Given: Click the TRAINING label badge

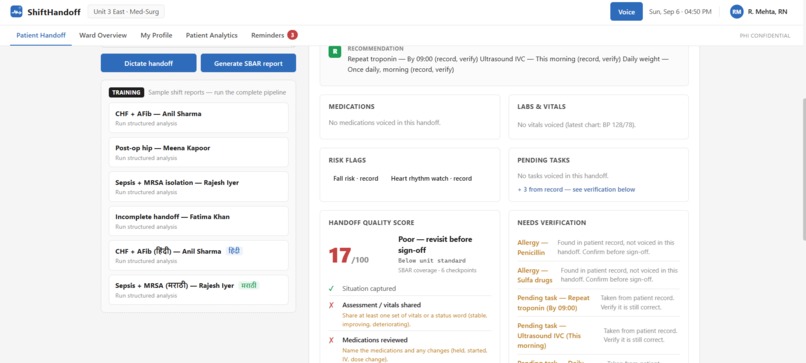Looking at the screenshot, I should (x=126, y=93).
